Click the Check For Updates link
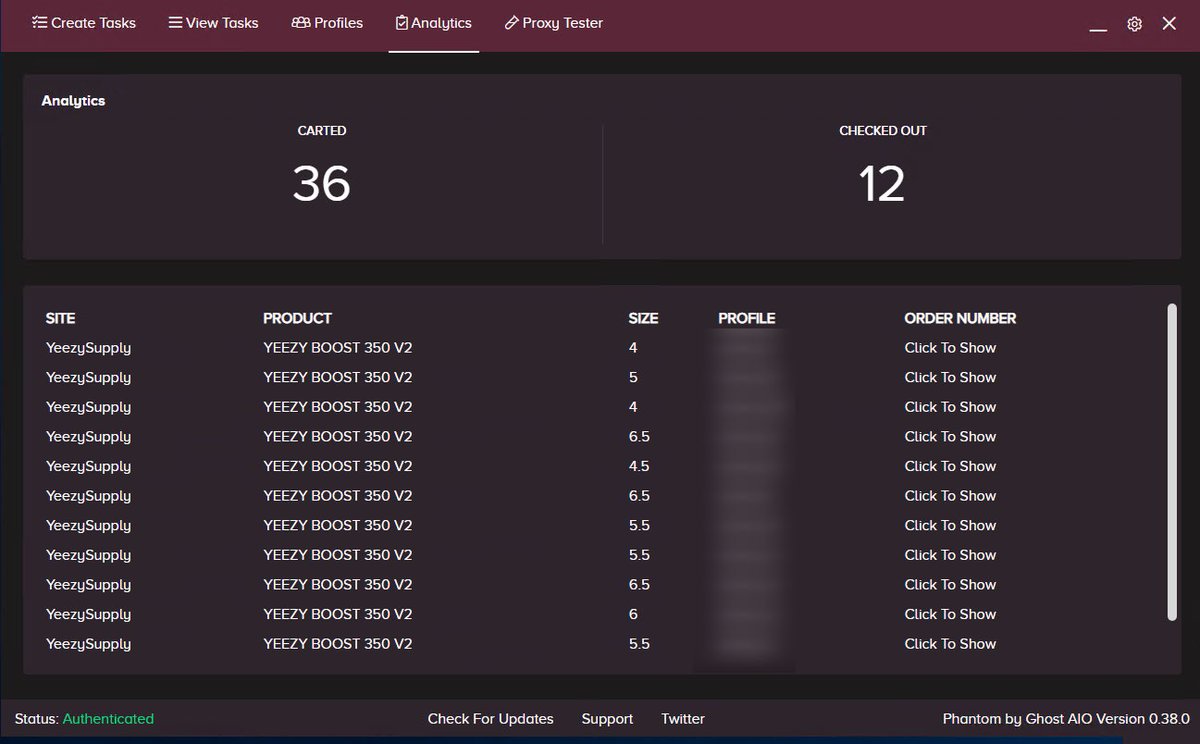This screenshot has width=1200, height=744. coord(490,718)
